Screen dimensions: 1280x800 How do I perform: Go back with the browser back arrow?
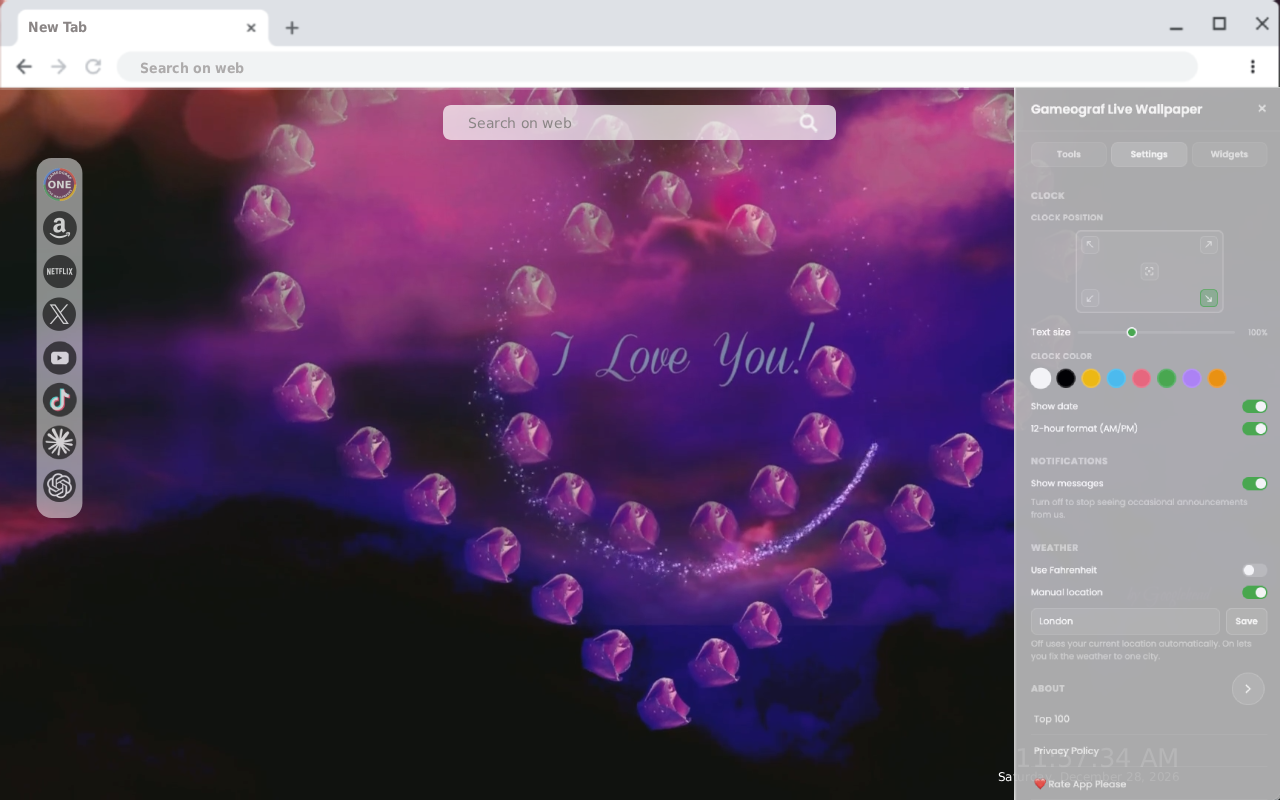pyautogui.click(x=24, y=67)
